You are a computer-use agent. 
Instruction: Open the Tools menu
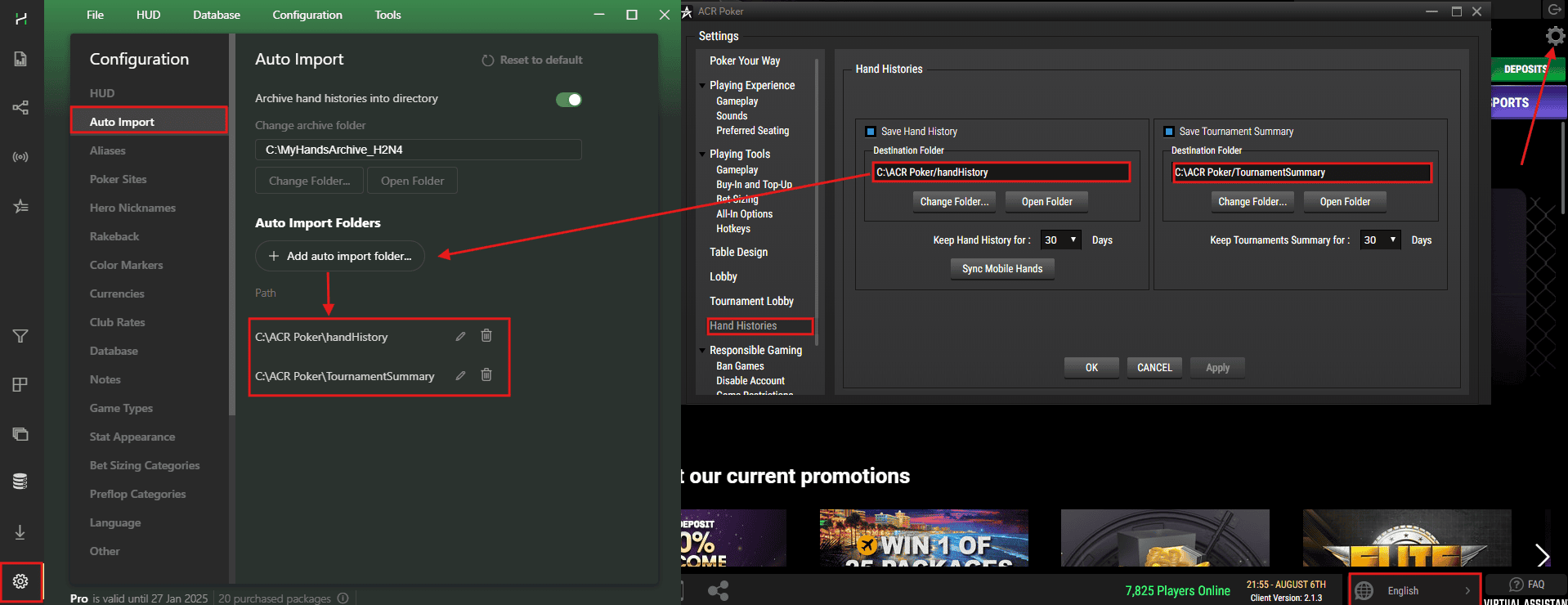[388, 15]
